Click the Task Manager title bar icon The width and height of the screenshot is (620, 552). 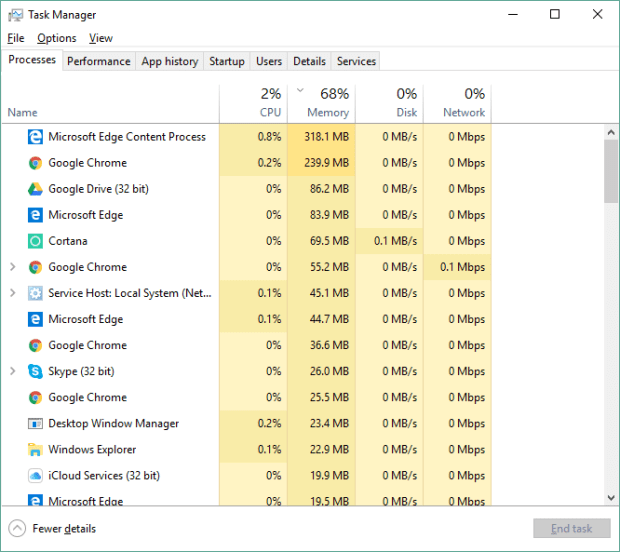[15, 15]
